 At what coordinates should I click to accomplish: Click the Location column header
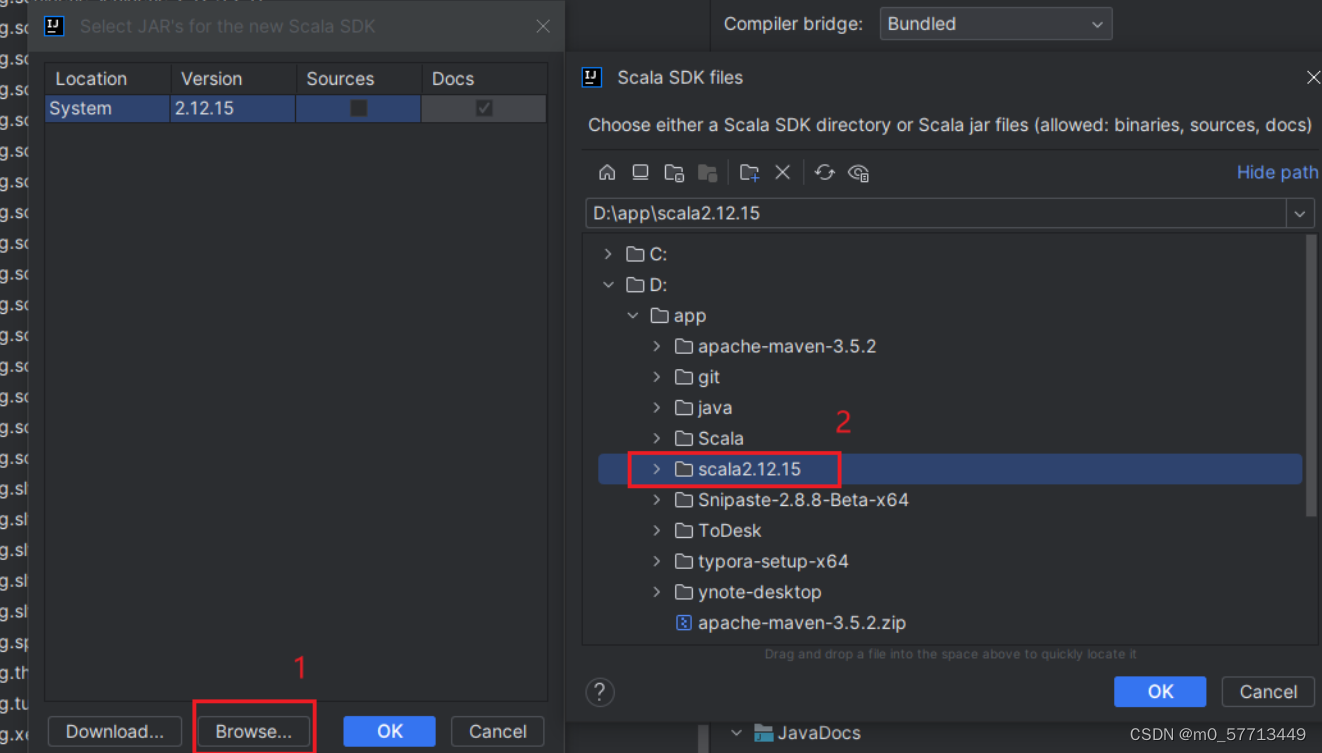tap(108, 79)
